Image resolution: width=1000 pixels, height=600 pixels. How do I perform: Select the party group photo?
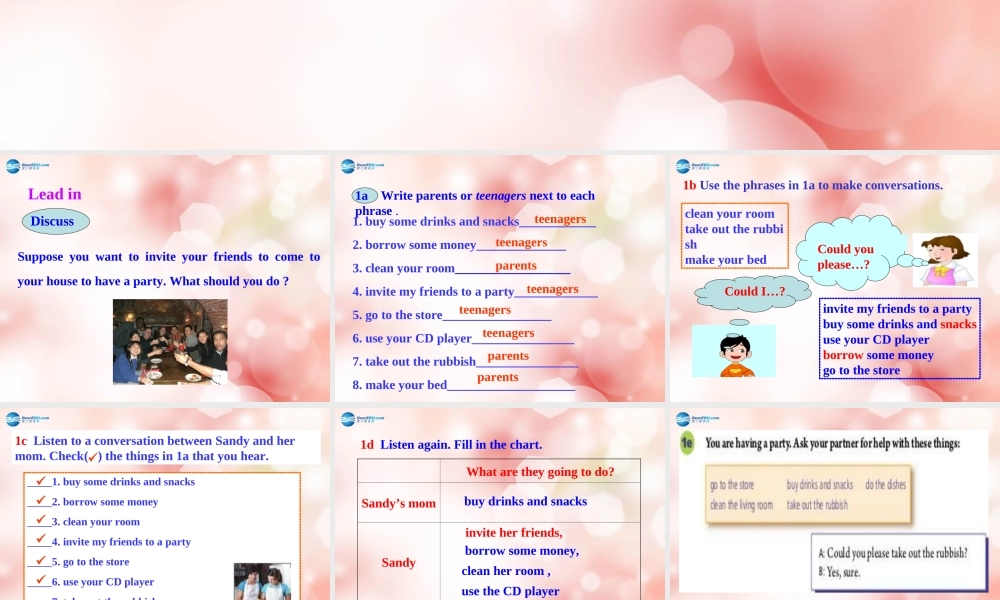170,342
